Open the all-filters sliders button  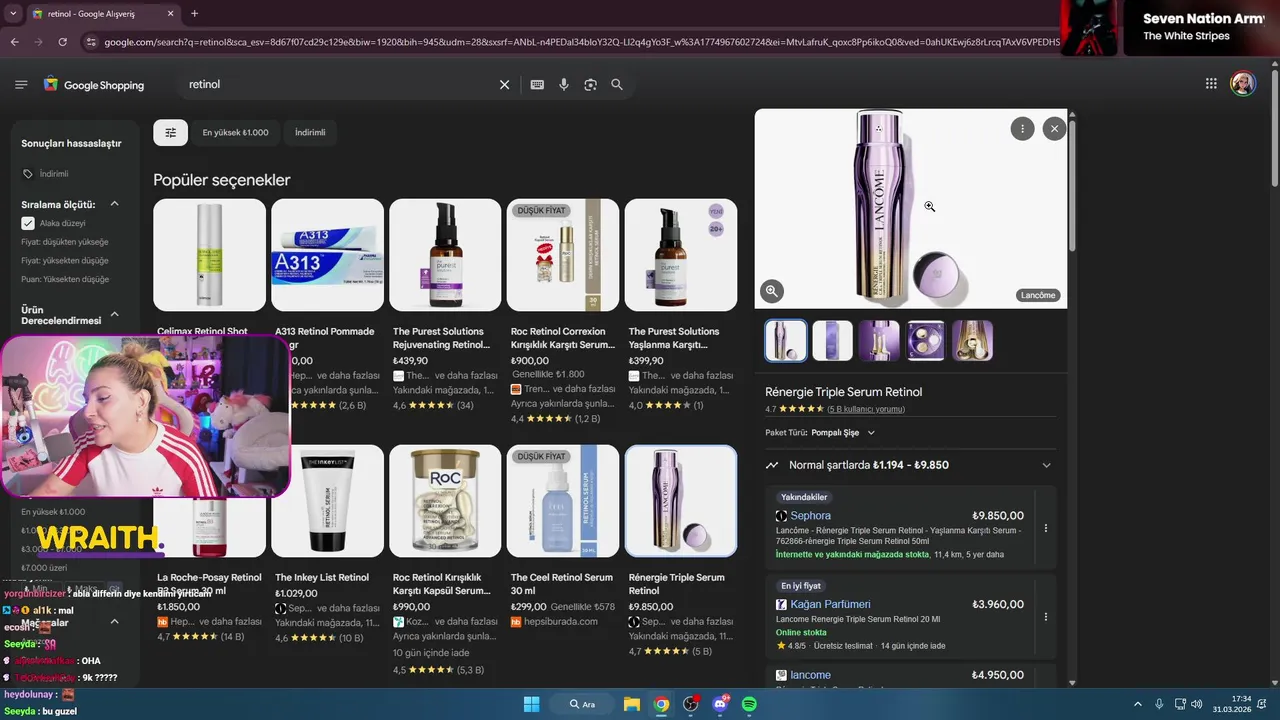point(170,132)
